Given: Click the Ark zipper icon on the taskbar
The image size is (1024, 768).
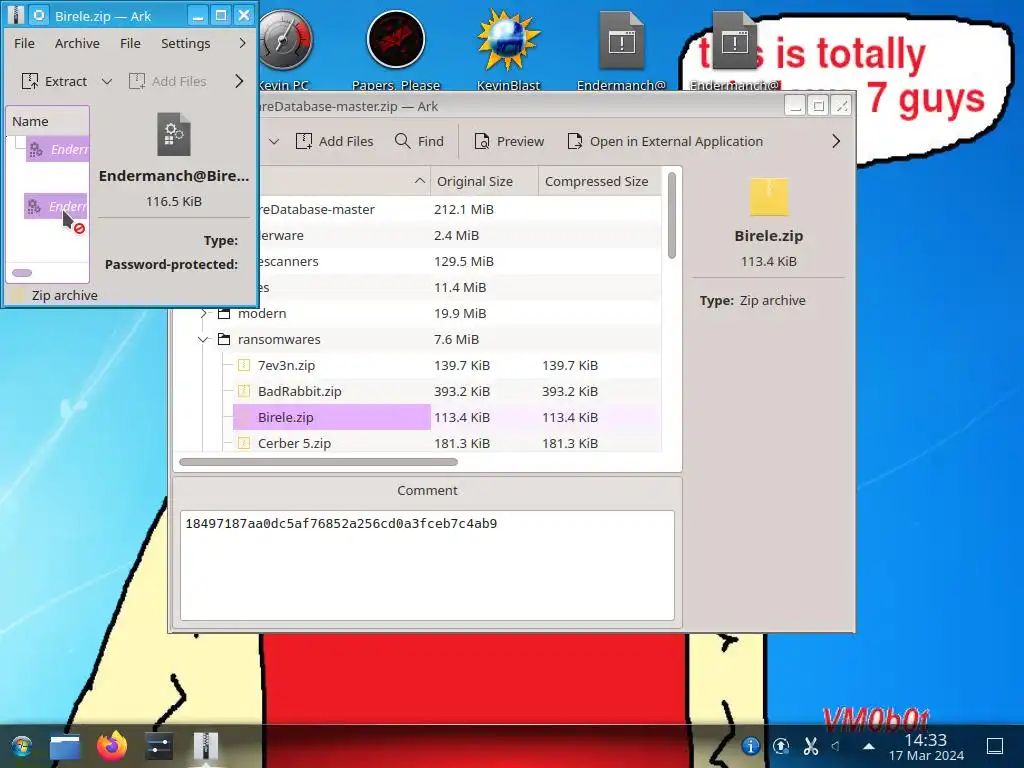Looking at the screenshot, I should point(206,746).
